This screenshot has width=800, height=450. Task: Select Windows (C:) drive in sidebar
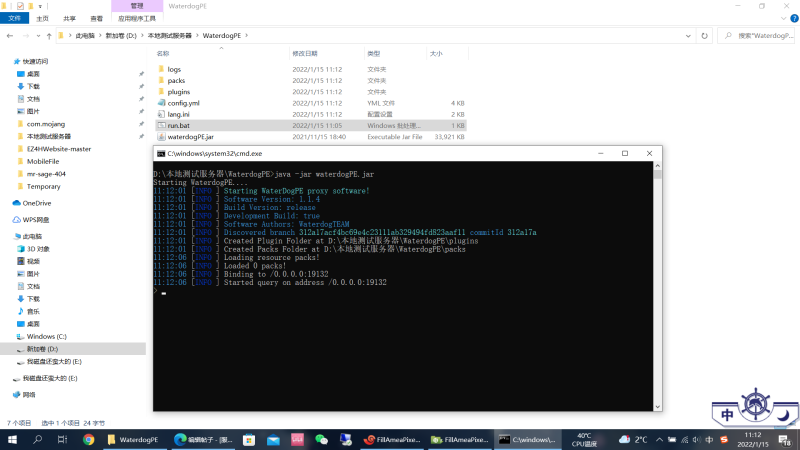point(46,336)
